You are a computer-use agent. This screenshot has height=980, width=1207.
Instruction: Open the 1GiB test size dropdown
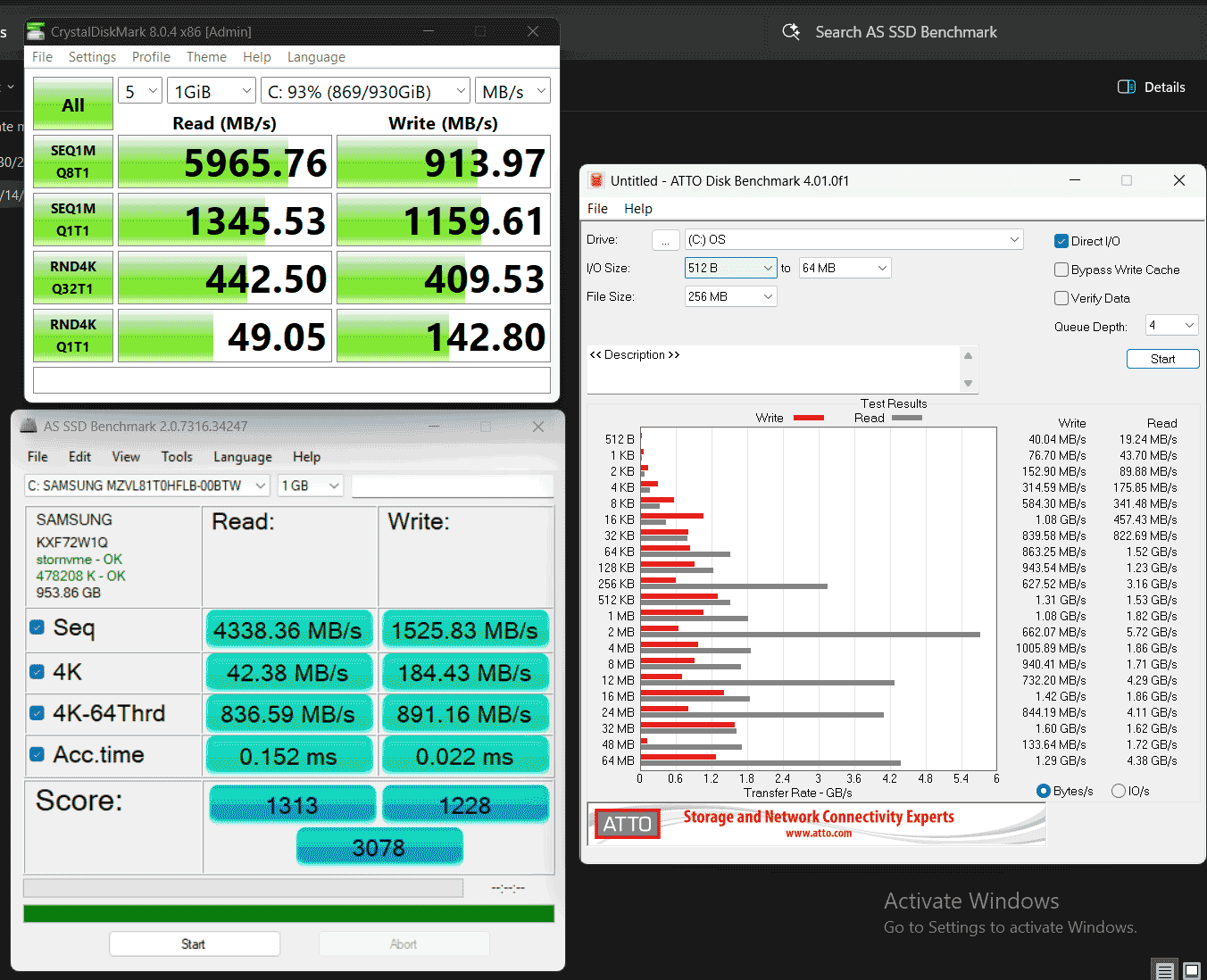pyautogui.click(x=212, y=91)
